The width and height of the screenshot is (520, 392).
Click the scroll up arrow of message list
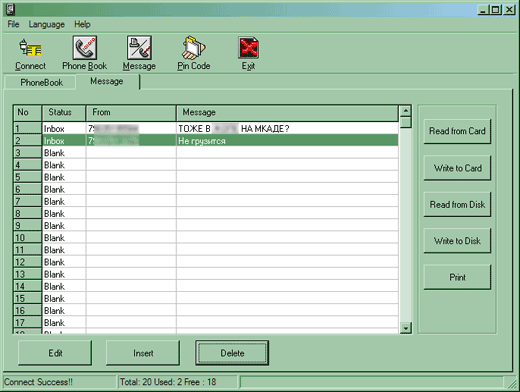406,111
